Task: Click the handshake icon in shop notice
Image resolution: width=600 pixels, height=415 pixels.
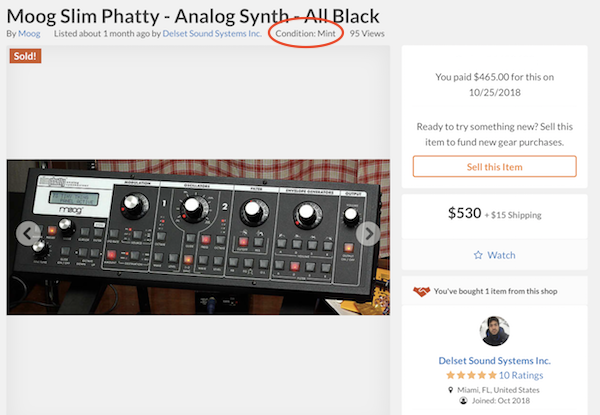Action: (421, 291)
